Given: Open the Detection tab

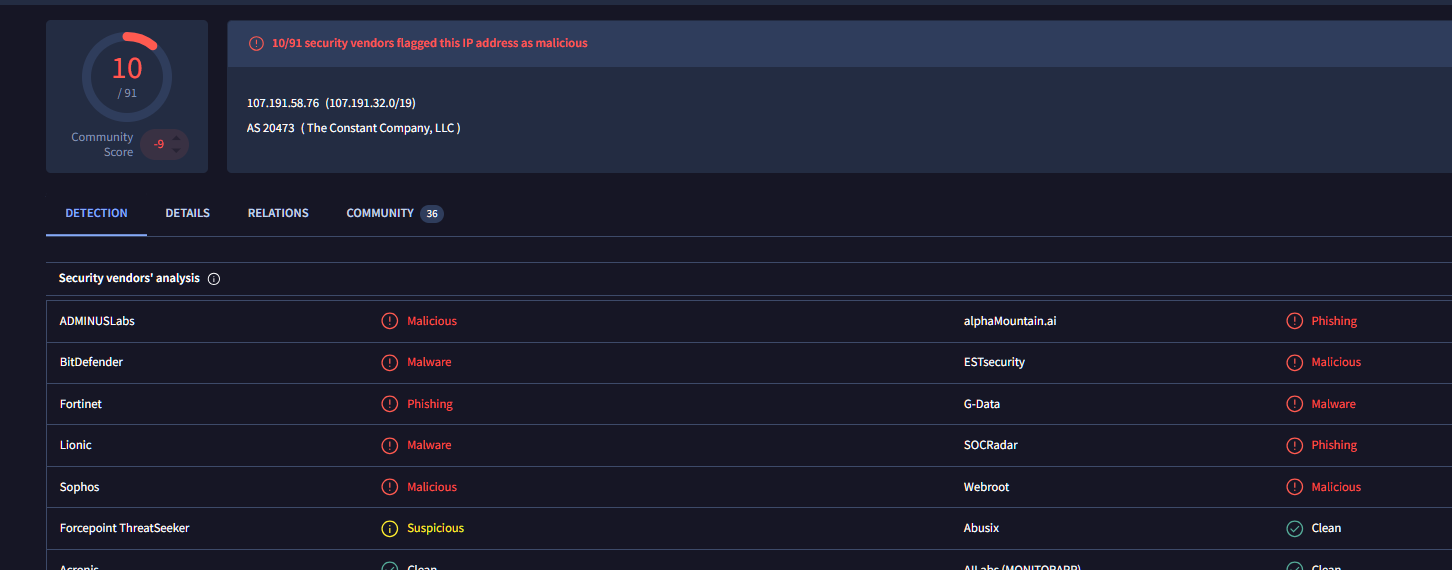Looking at the screenshot, I should 96,213.
